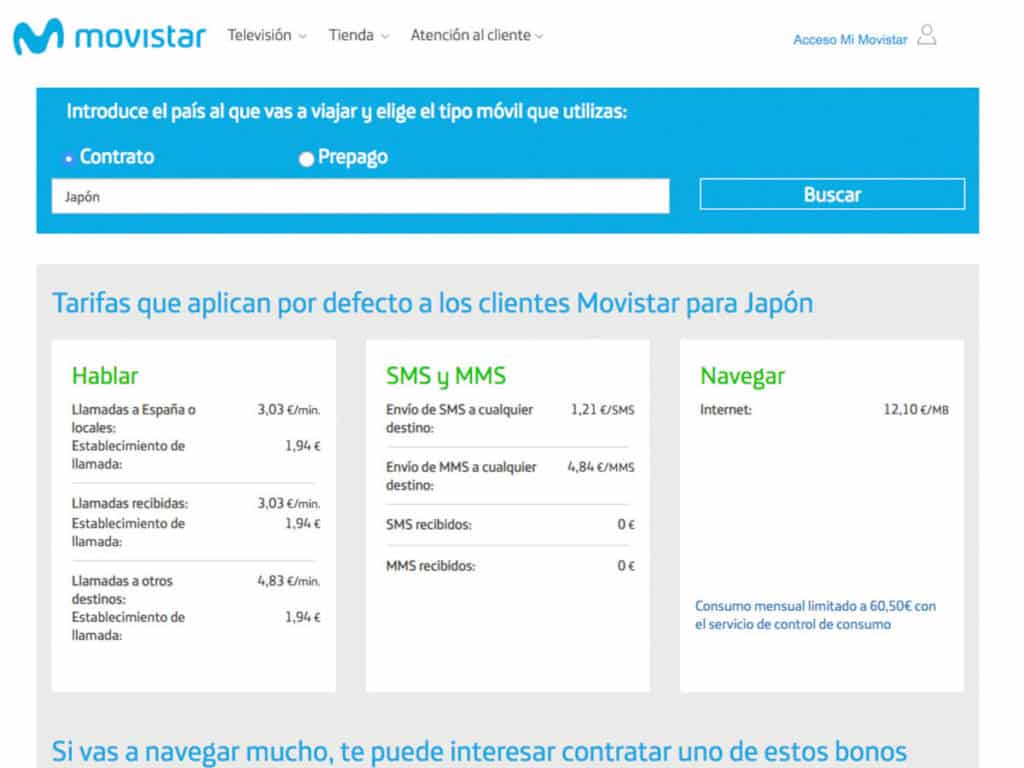
Task: Click the 'MMS recibidos:' label
Action: [430, 566]
